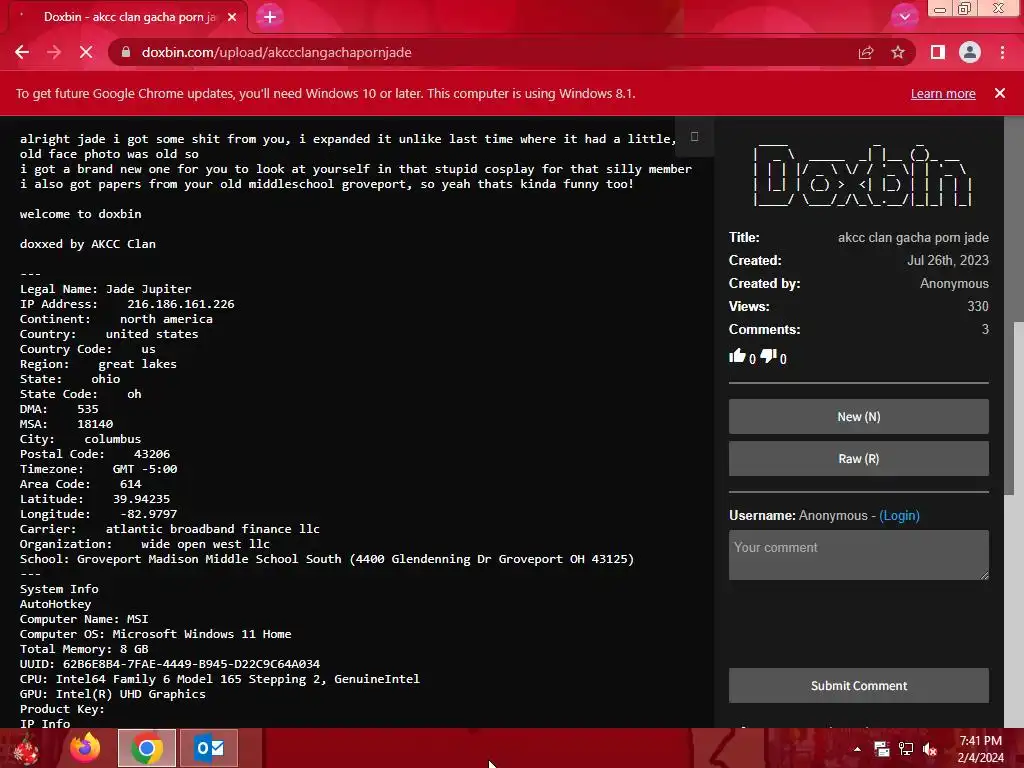
Task: Open Outlook from the taskbar
Action: [209, 748]
